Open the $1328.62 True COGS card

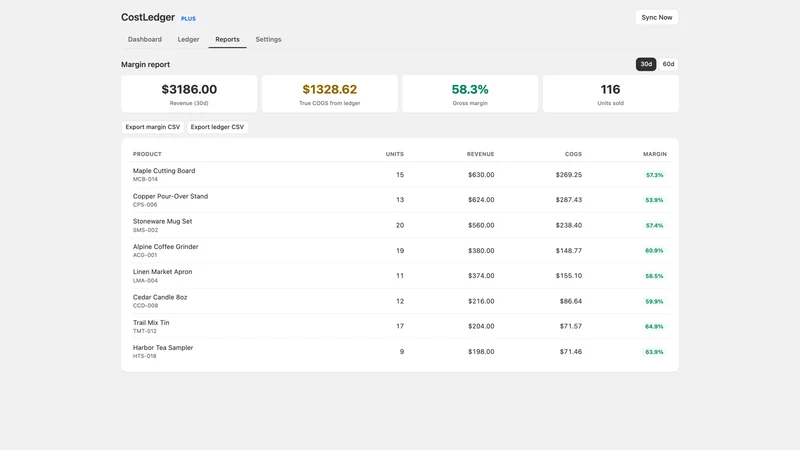coord(330,94)
